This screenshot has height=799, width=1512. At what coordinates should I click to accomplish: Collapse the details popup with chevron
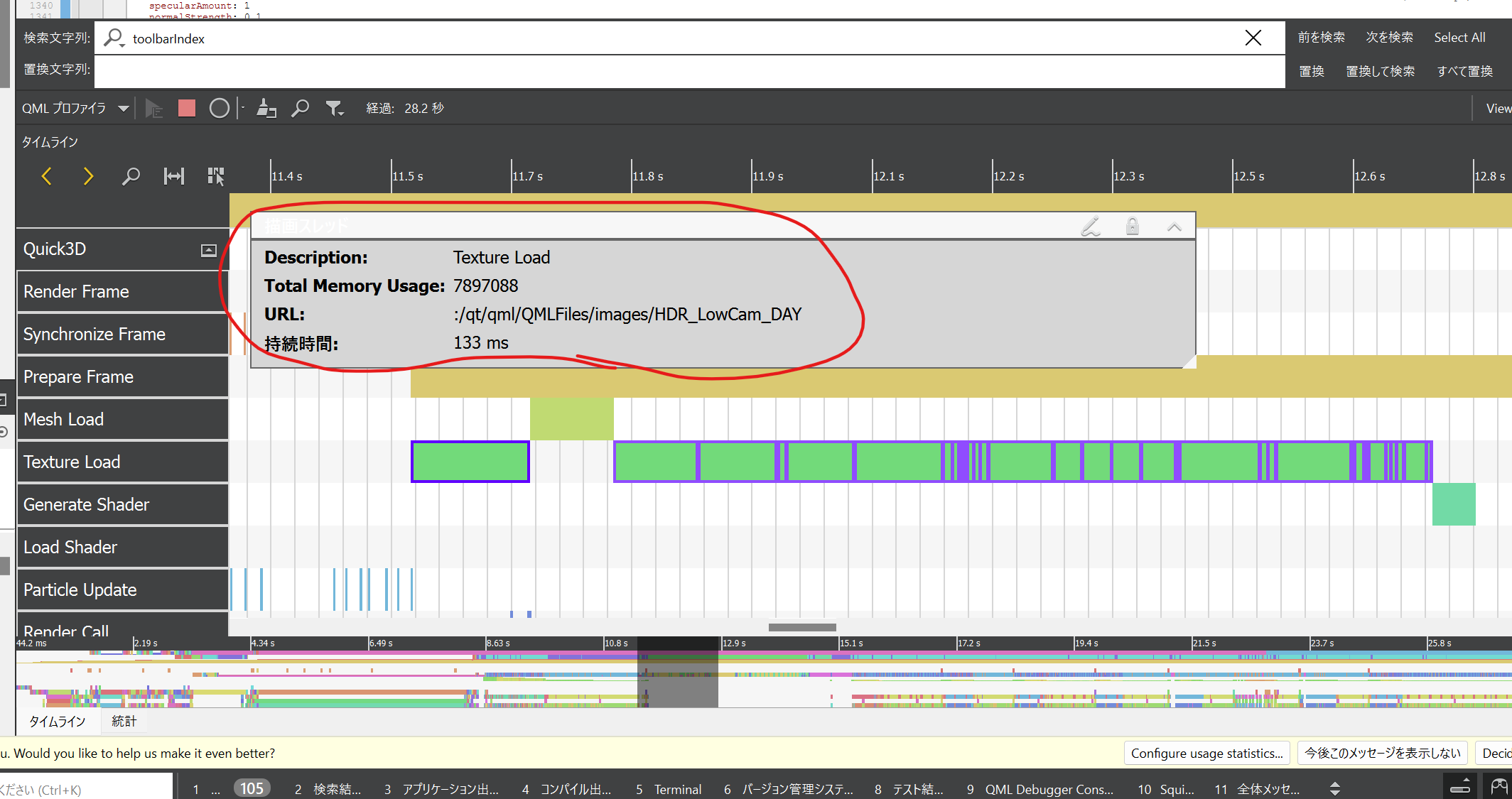(x=1174, y=227)
